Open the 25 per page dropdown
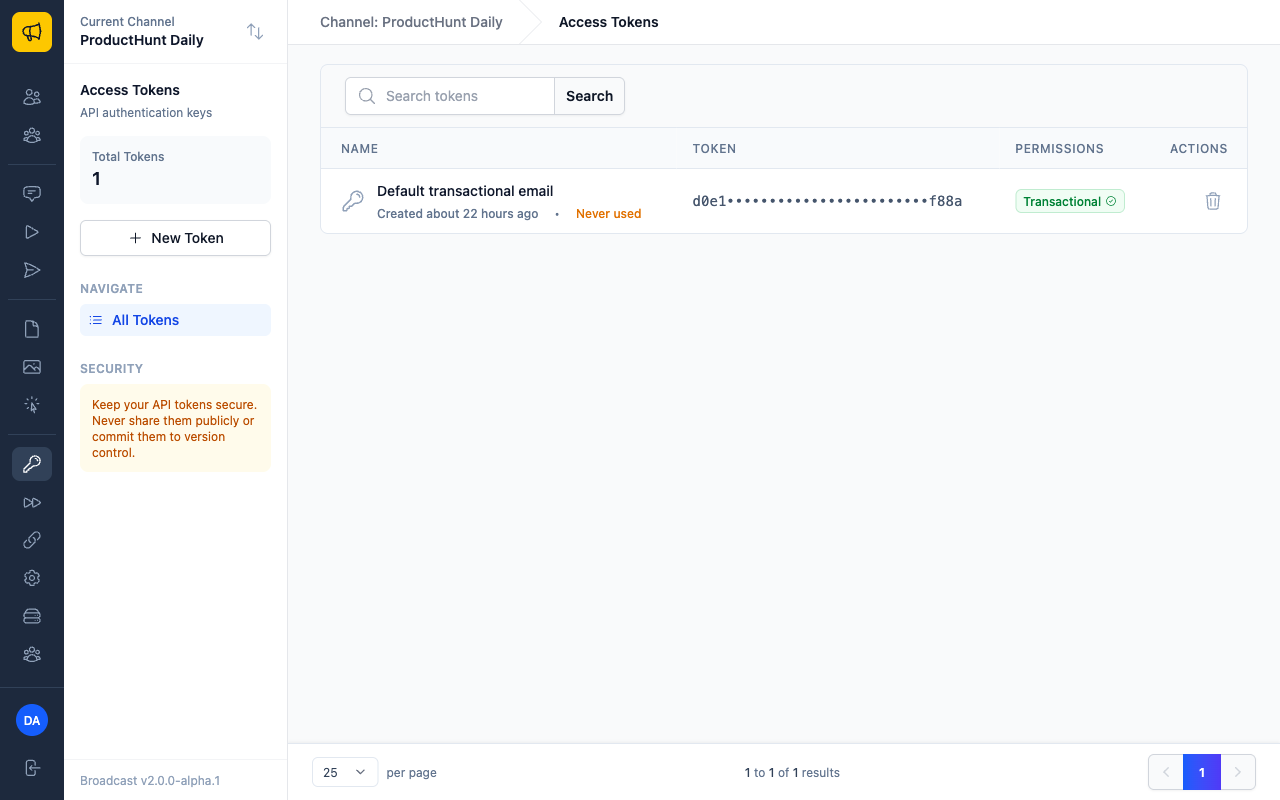The width and height of the screenshot is (1280, 800). 345,772
